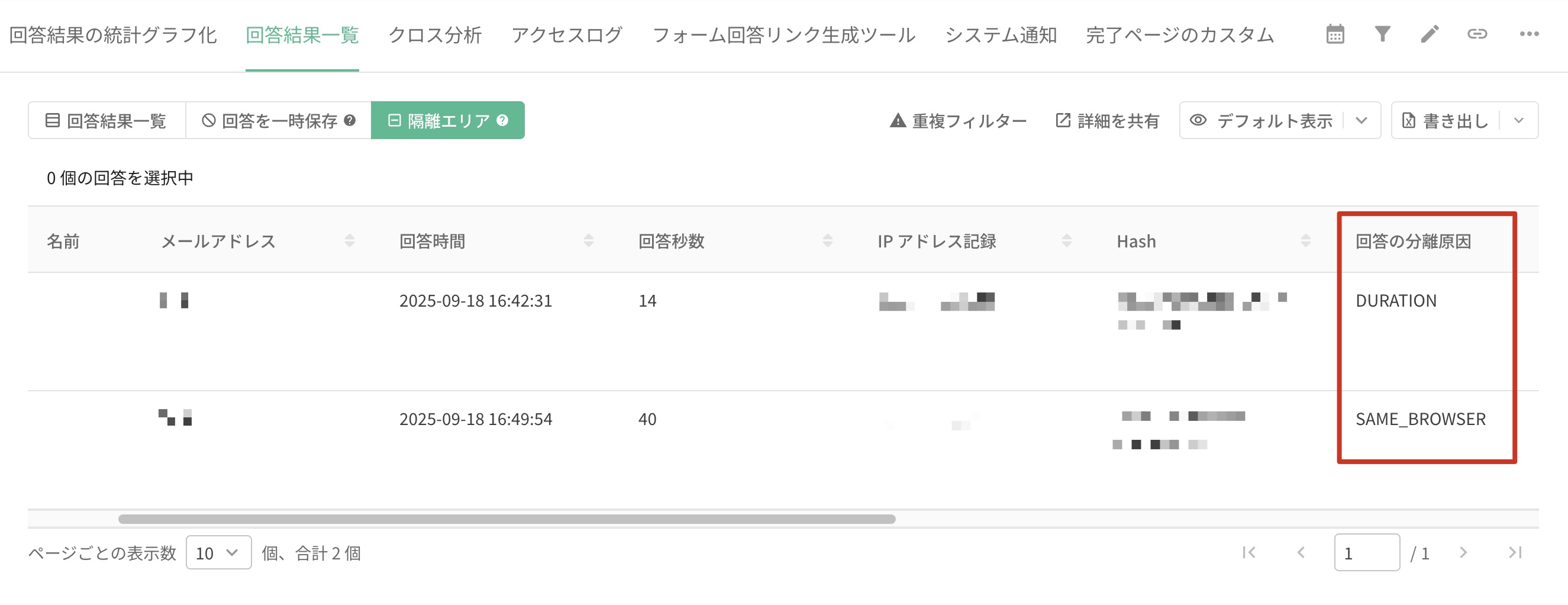This screenshot has height=605, width=1568.
Task: Go to next page arrow
Action: tap(1463, 552)
